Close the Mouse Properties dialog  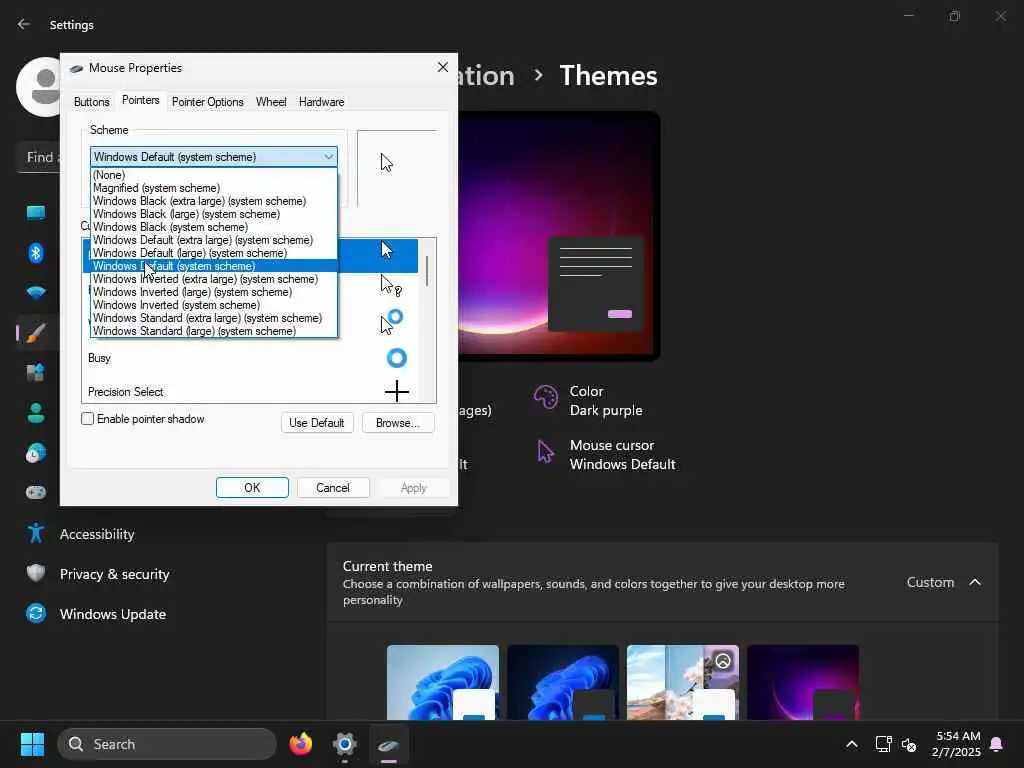pyautogui.click(x=443, y=67)
